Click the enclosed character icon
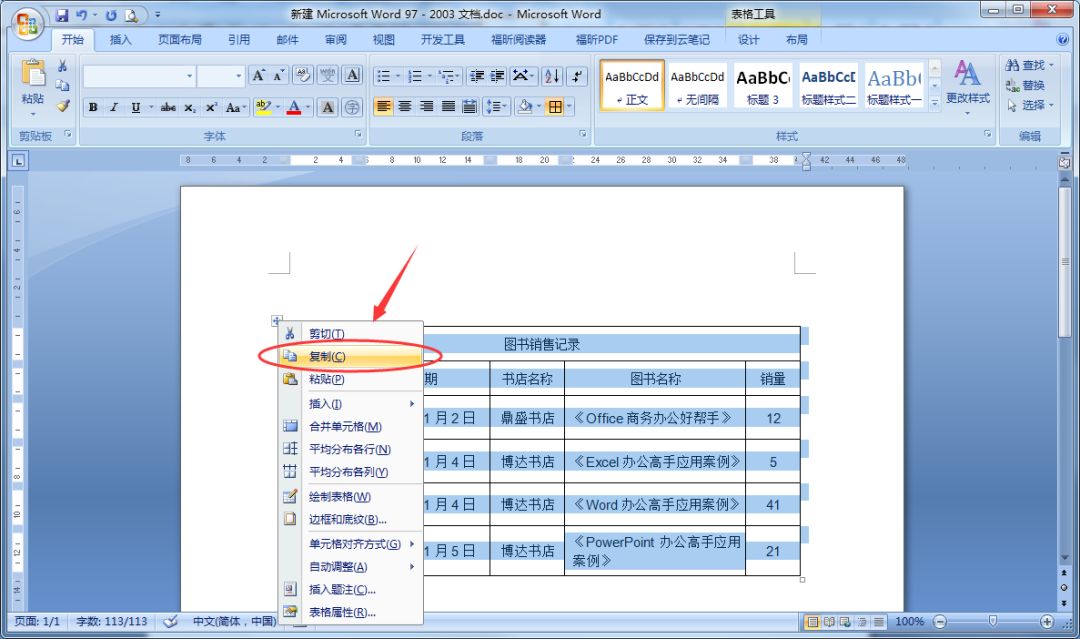This screenshot has height=639, width=1080. (x=352, y=107)
